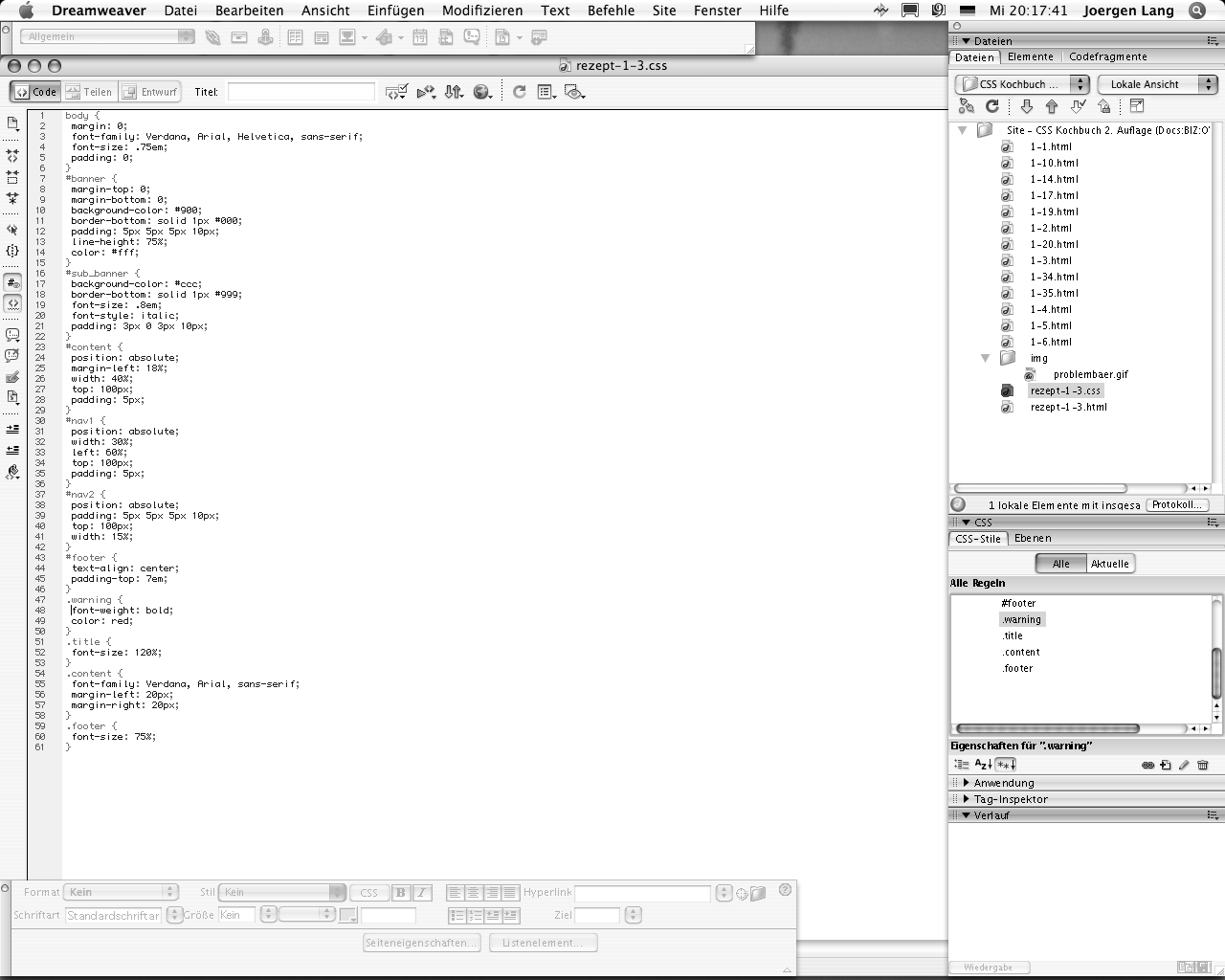
Task: Open the Fenster menu
Action: 718,11
